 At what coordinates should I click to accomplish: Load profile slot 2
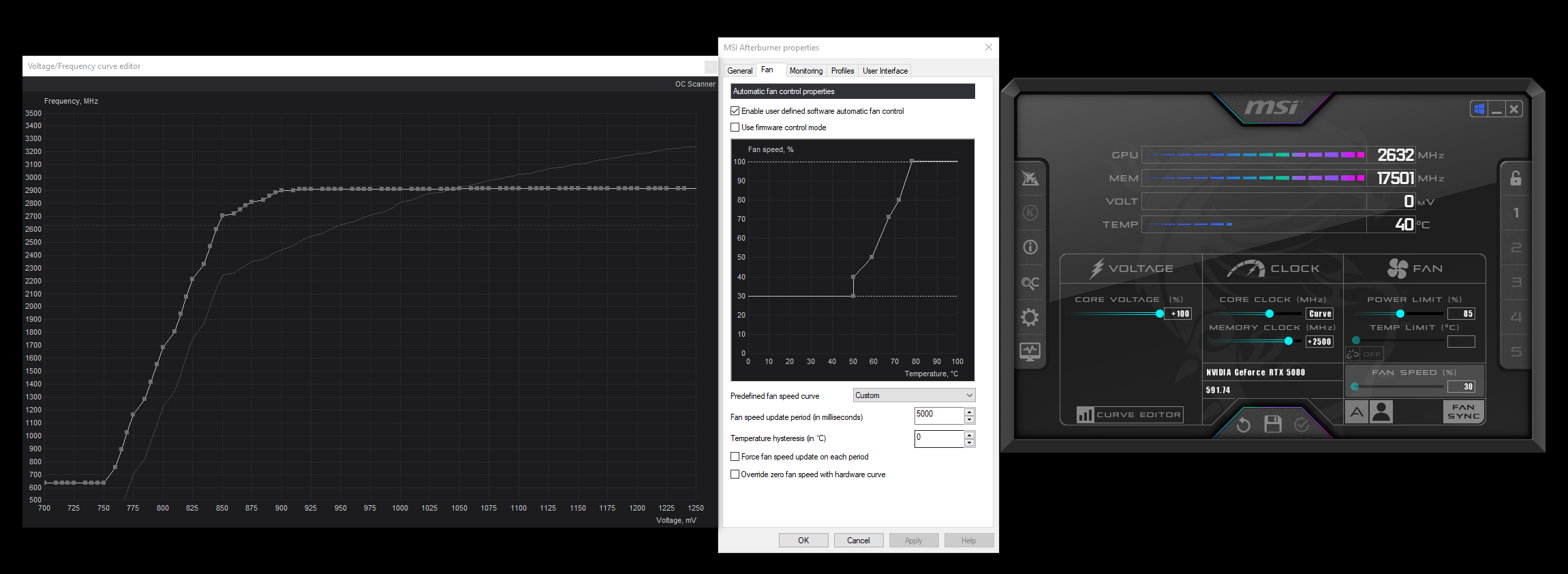(1516, 247)
